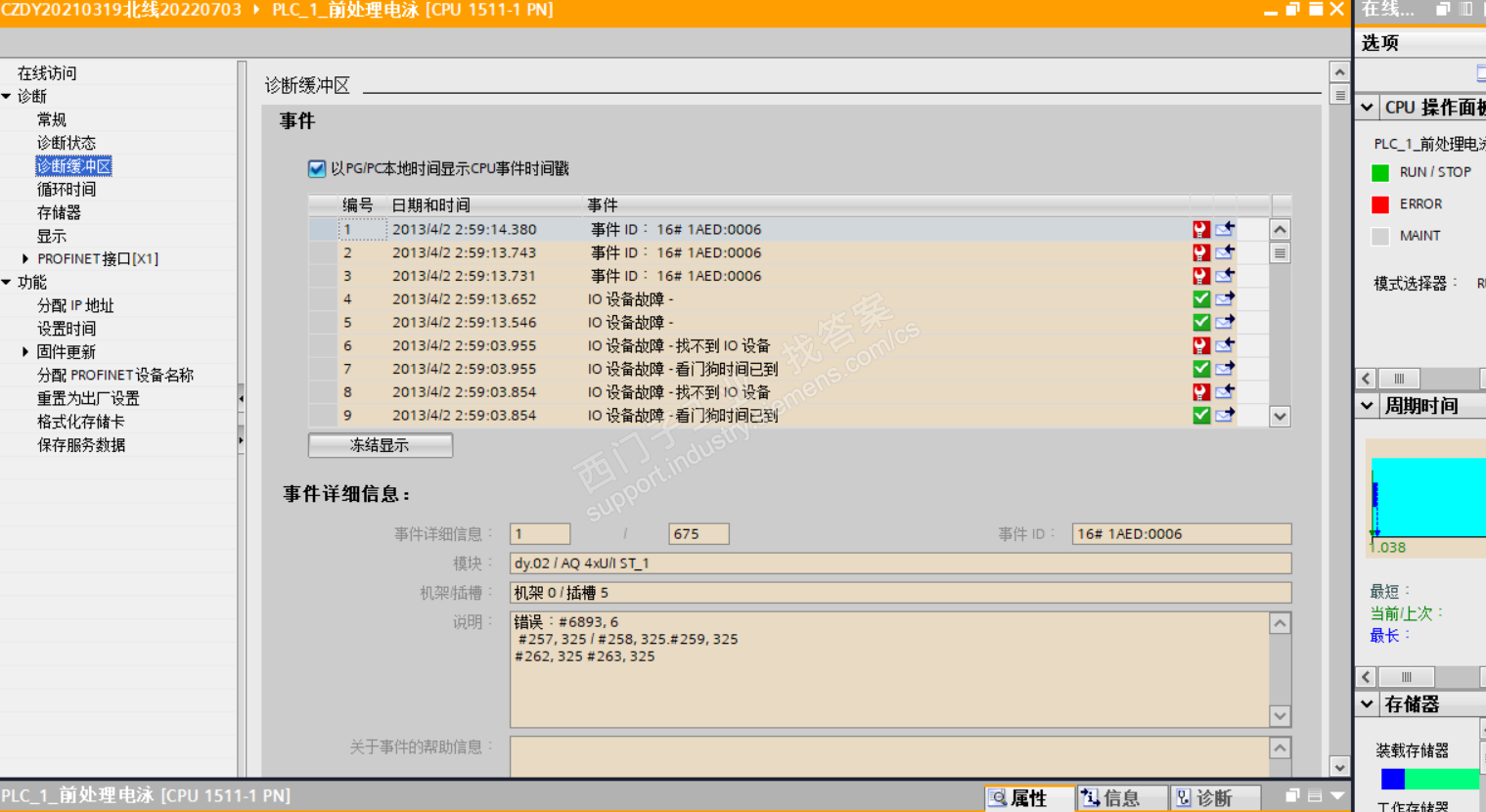Viewport: 1486px width, 812px height.
Task: Click the 冻结显示 button
Action: (x=381, y=446)
